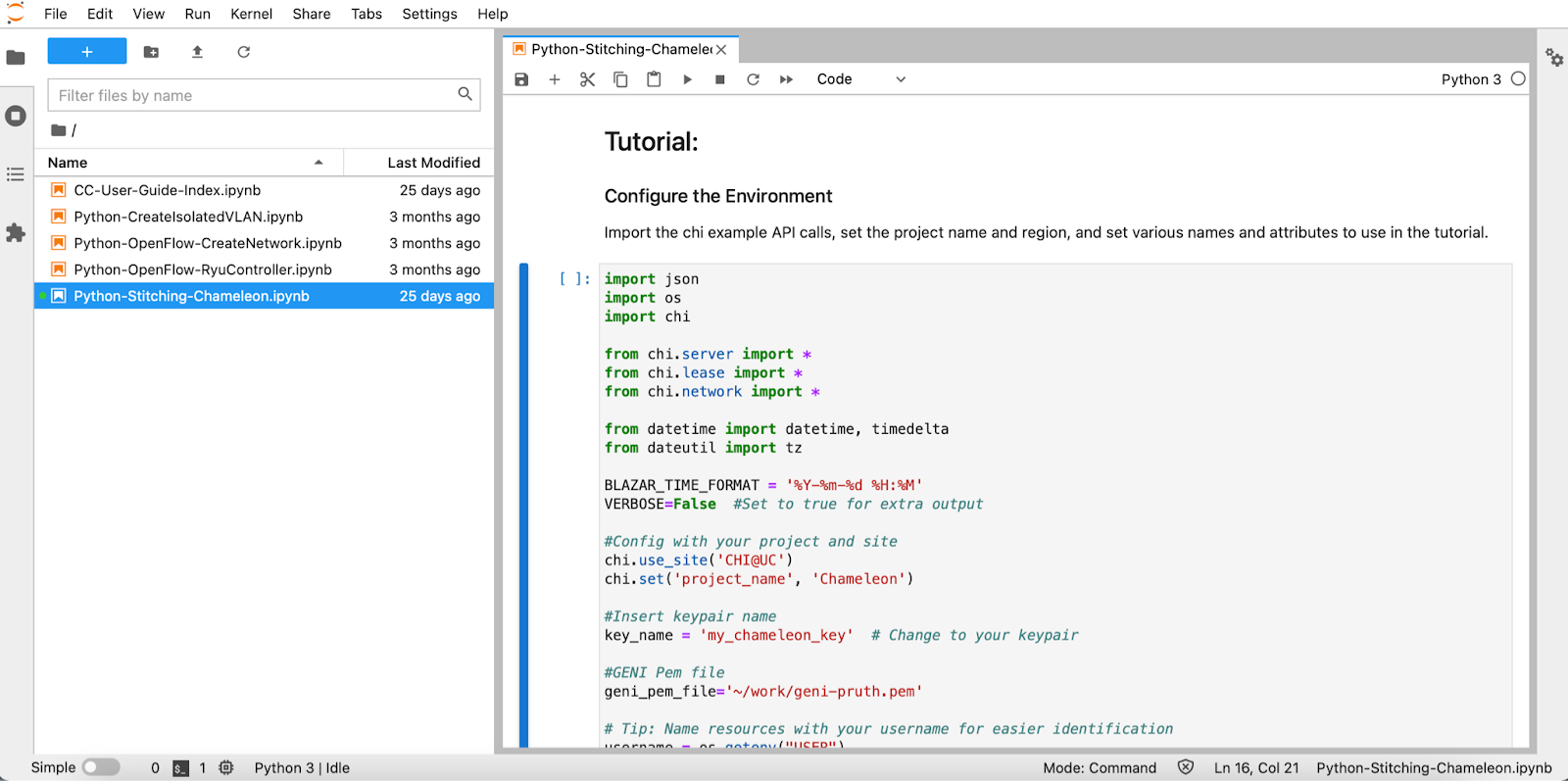Paste cell from clipboard

click(x=654, y=79)
